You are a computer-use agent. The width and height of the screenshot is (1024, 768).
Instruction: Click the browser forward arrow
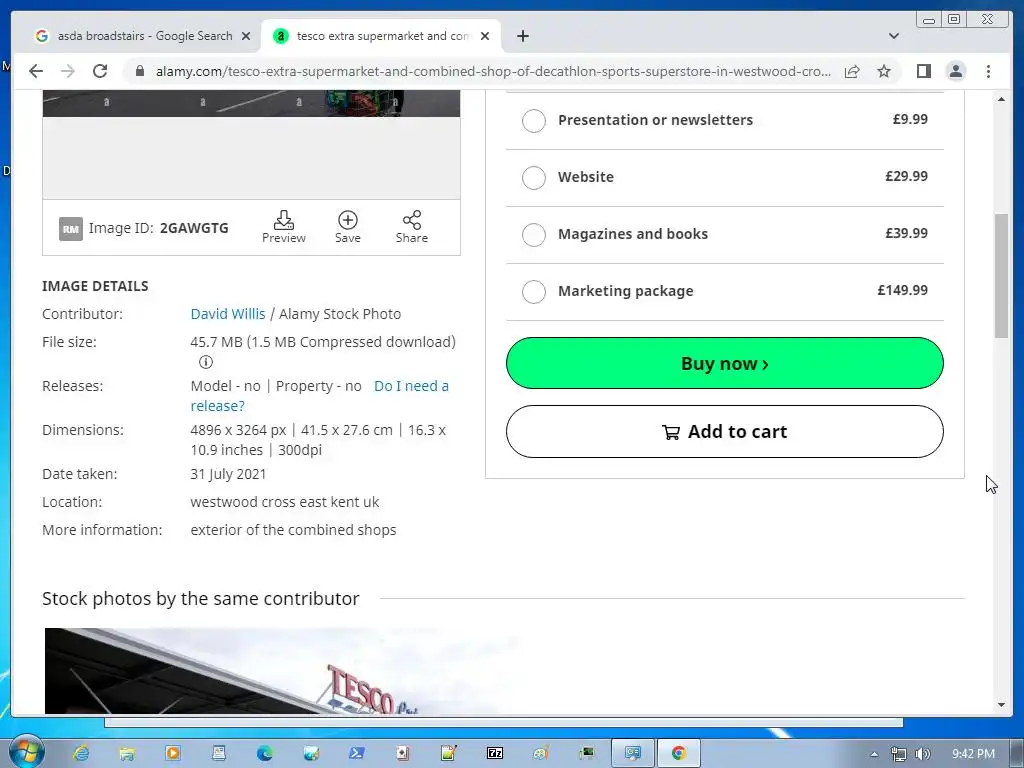(68, 71)
